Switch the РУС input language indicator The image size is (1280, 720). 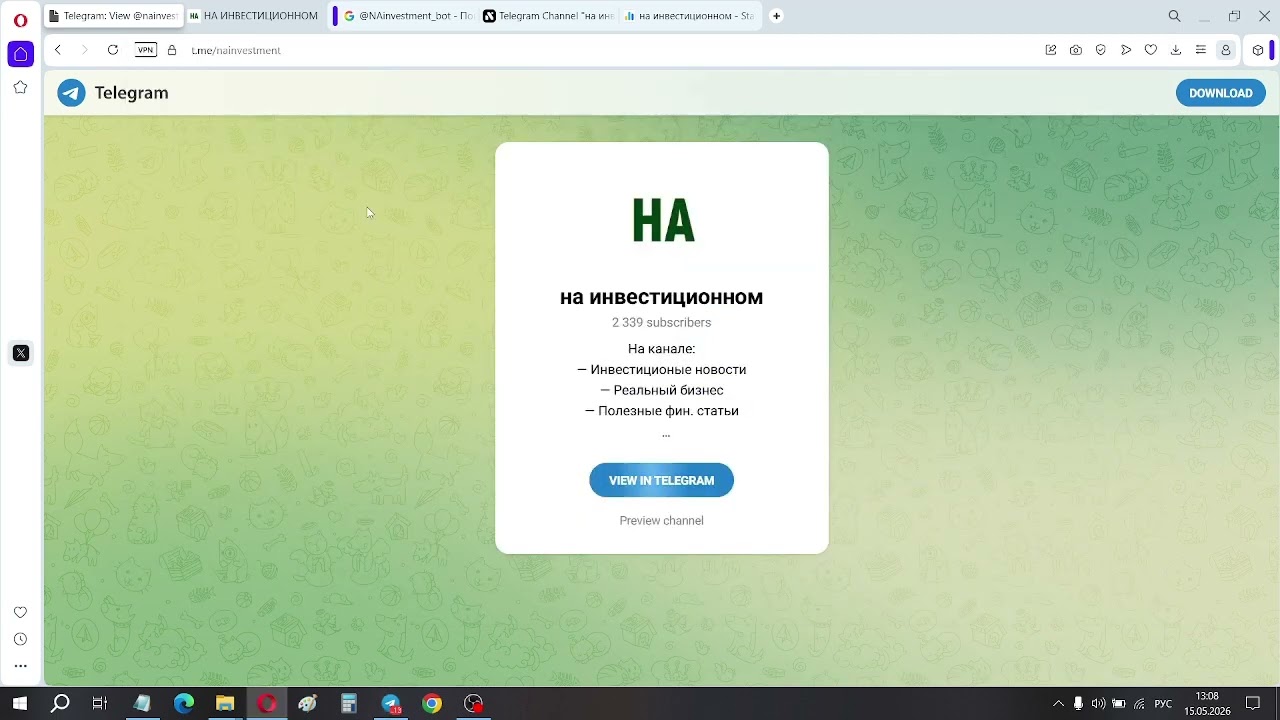(x=1163, y=704)
